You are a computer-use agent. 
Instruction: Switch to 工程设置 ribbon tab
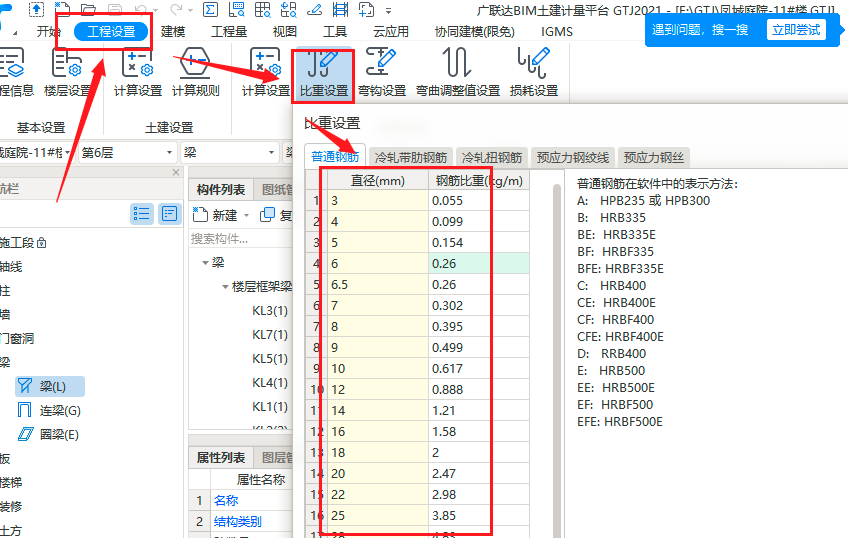[111, 31]
